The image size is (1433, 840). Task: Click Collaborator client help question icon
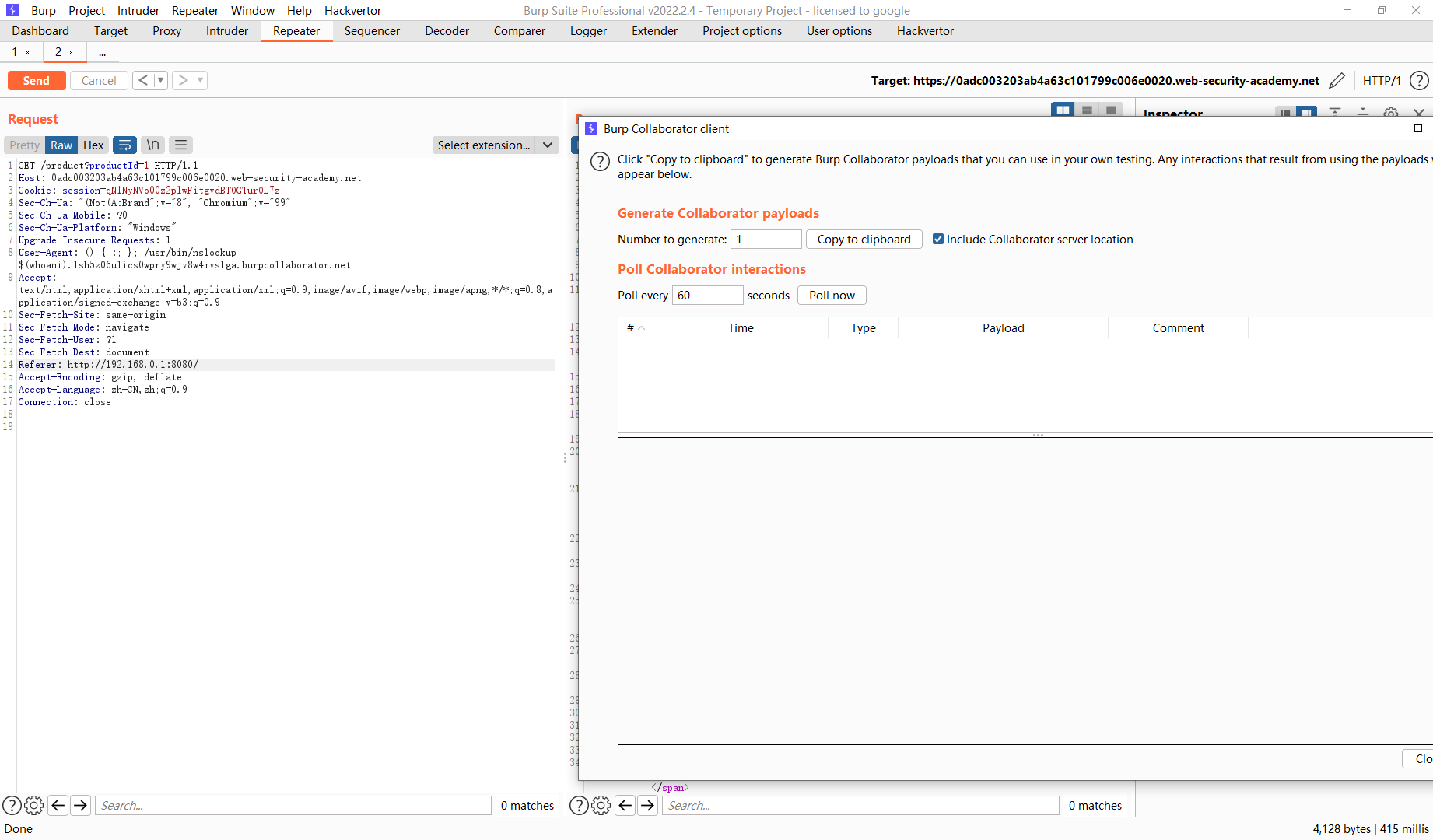point(600,162)
